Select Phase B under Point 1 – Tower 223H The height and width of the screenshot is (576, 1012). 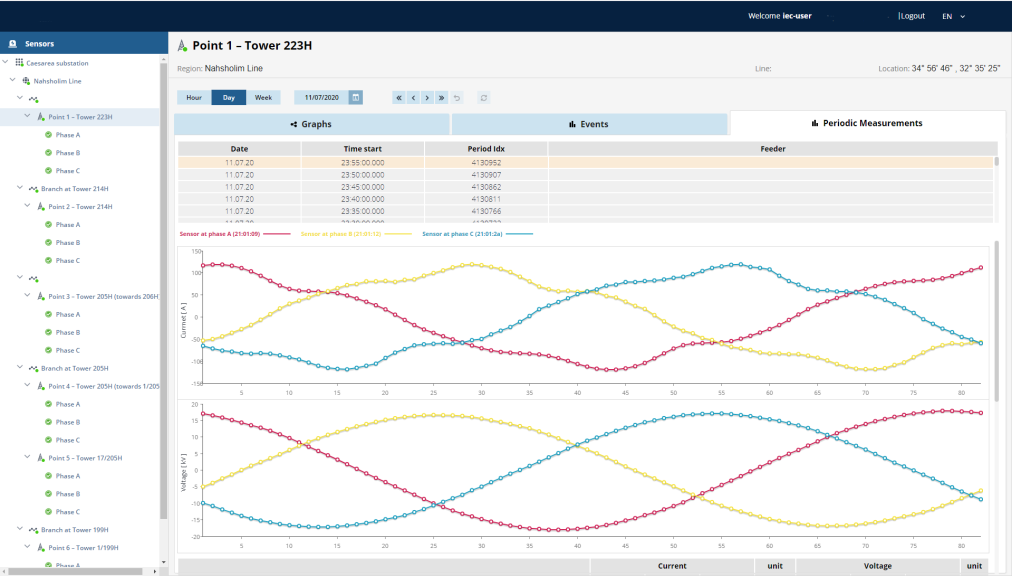click(67, 153)
